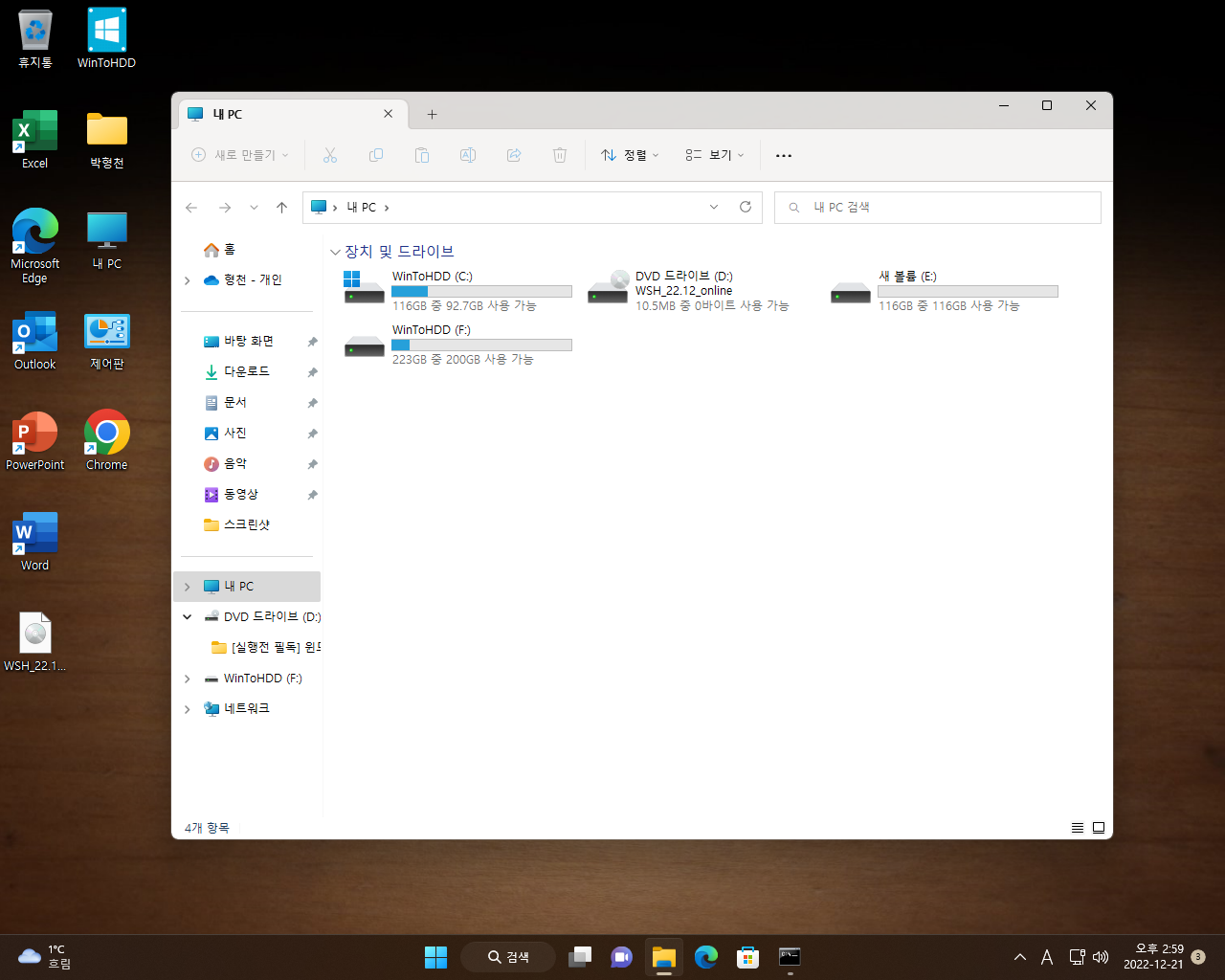Click the Delete trash icon in toolbar
This screenshot has height=980, width=1225.
tap(560, 155)
